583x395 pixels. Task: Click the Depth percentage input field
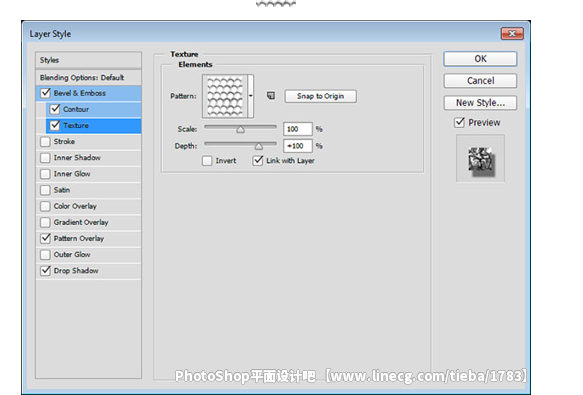297,146
